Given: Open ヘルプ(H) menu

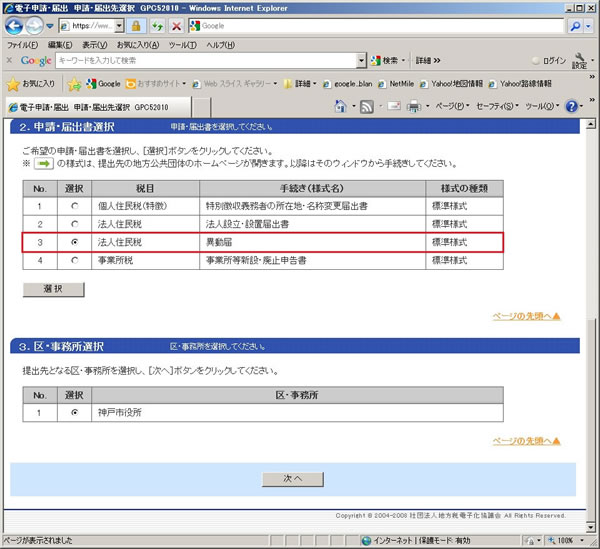Looking at the screenshot, I should 220,45.
